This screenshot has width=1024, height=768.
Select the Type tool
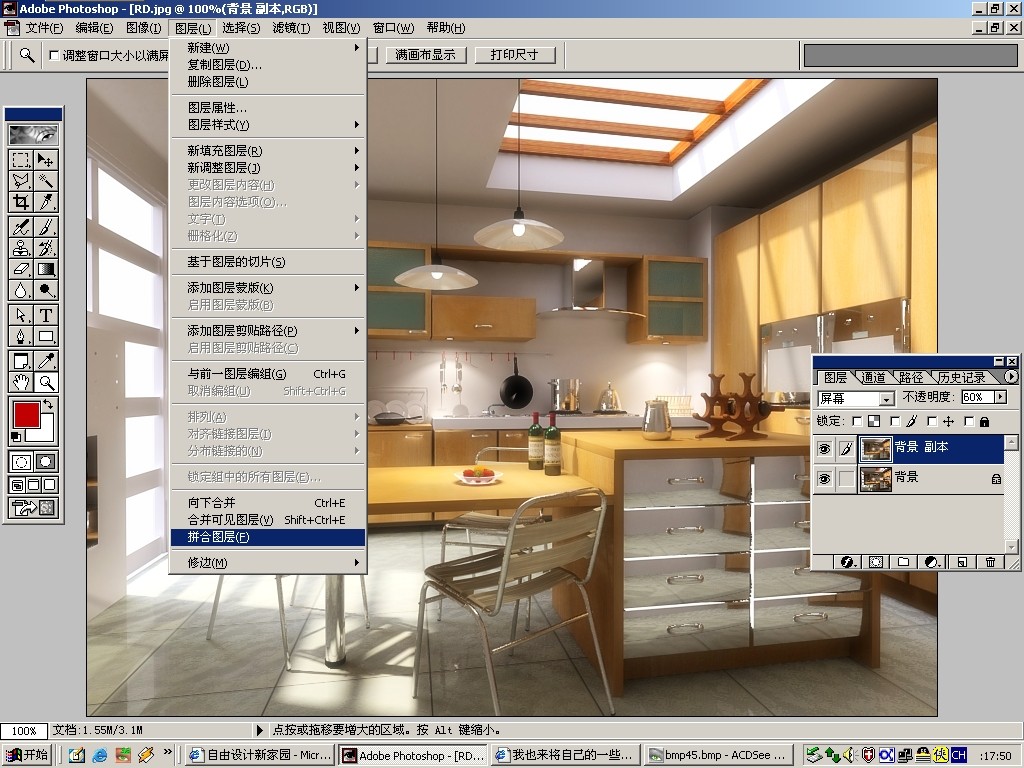(46, 315)
